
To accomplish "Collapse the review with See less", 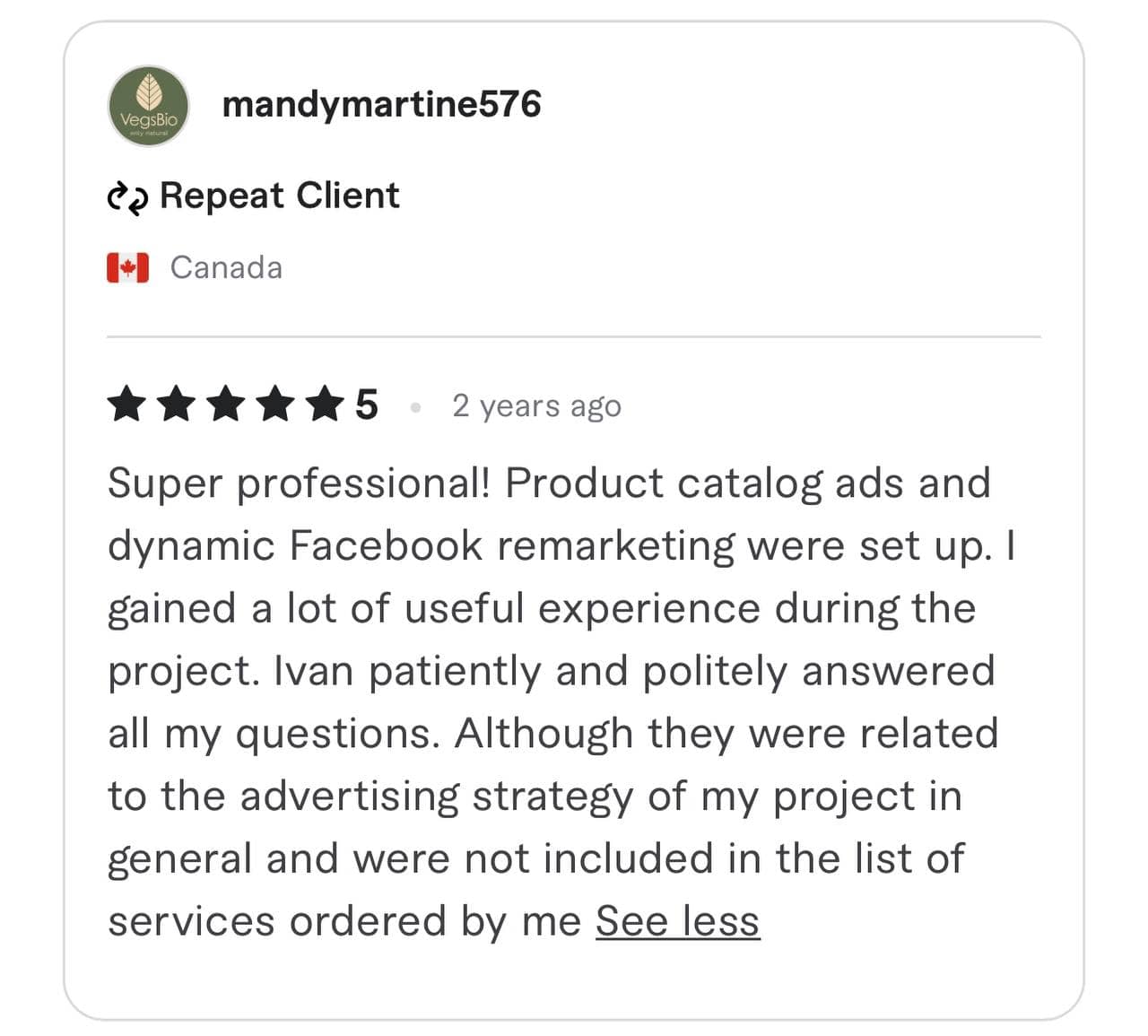I will (x=677, y=921).
